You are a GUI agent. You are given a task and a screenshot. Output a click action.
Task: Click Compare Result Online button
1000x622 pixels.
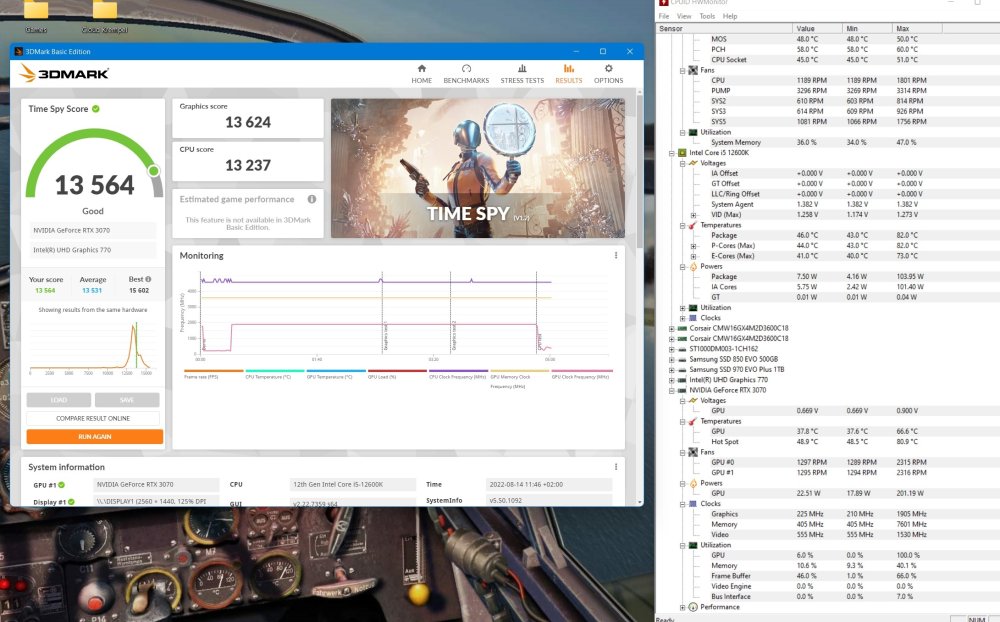pos(94,418)
